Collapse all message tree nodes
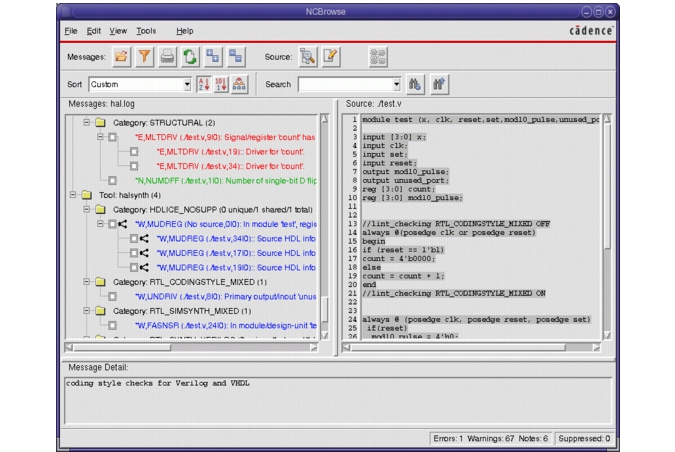675x452 pixels. pyautogui.click(x=236, y=56)
